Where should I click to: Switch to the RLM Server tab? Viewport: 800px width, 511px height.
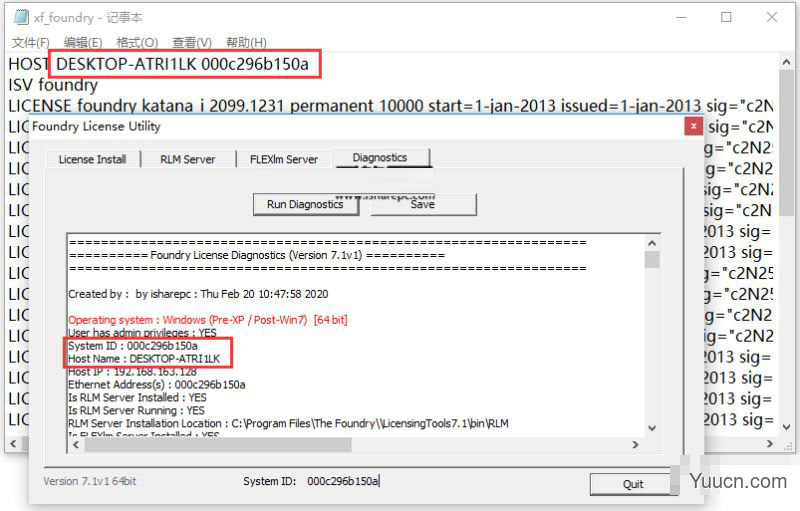coord(188,160)
